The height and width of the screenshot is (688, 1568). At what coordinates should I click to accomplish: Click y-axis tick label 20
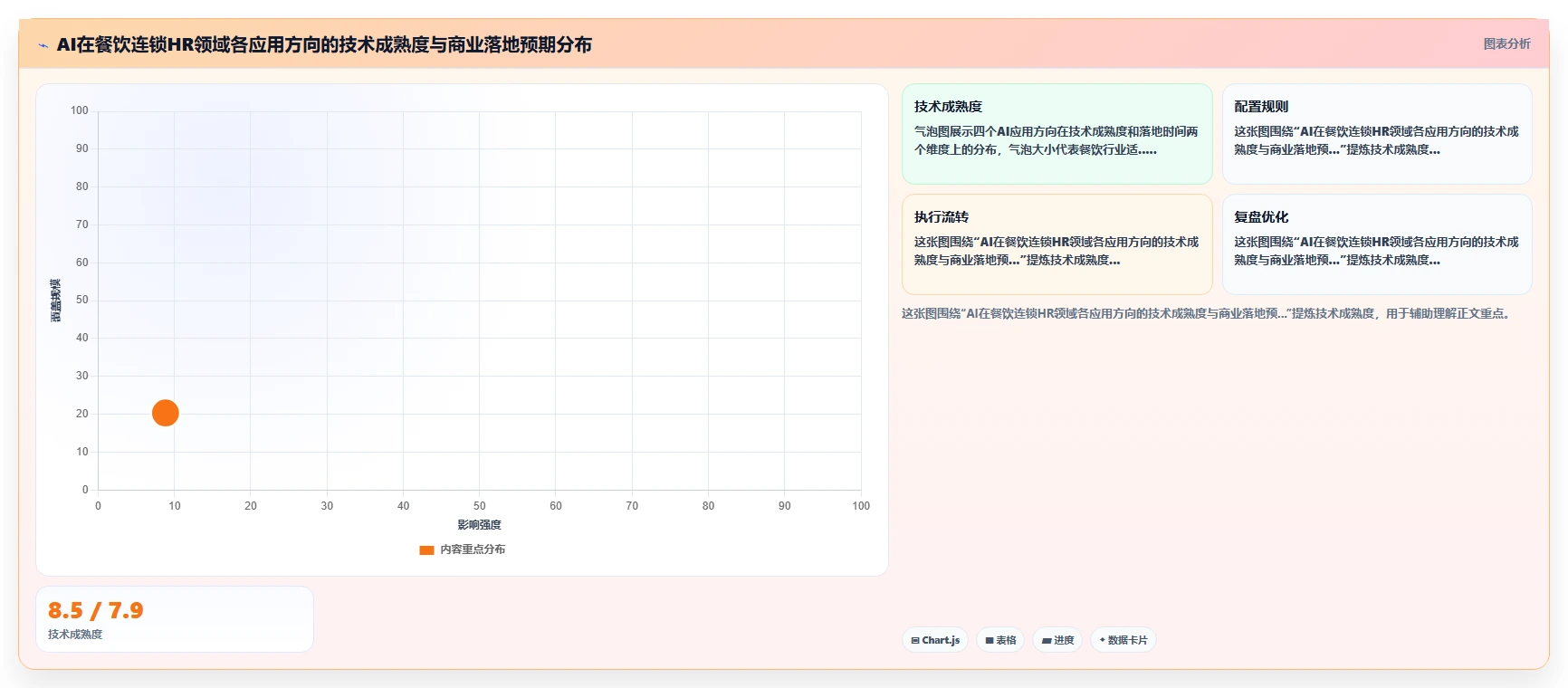tap(82, 414)
